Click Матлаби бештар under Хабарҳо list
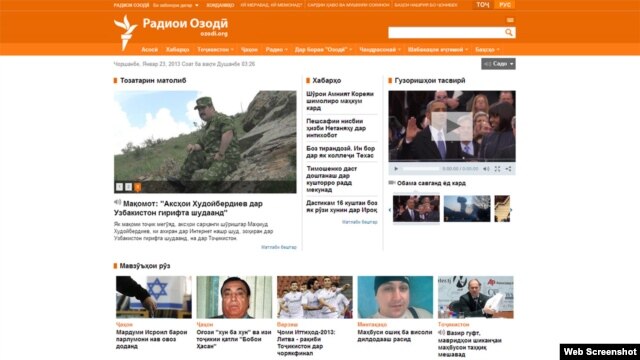 (x=360, y=222)
